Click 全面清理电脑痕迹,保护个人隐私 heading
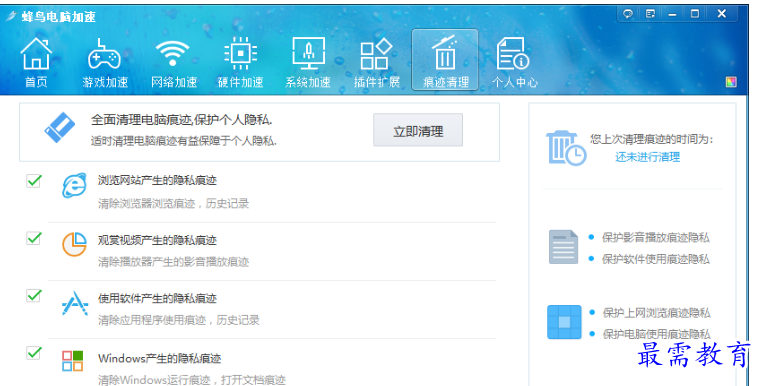The image size is (759, 386). 182,120
